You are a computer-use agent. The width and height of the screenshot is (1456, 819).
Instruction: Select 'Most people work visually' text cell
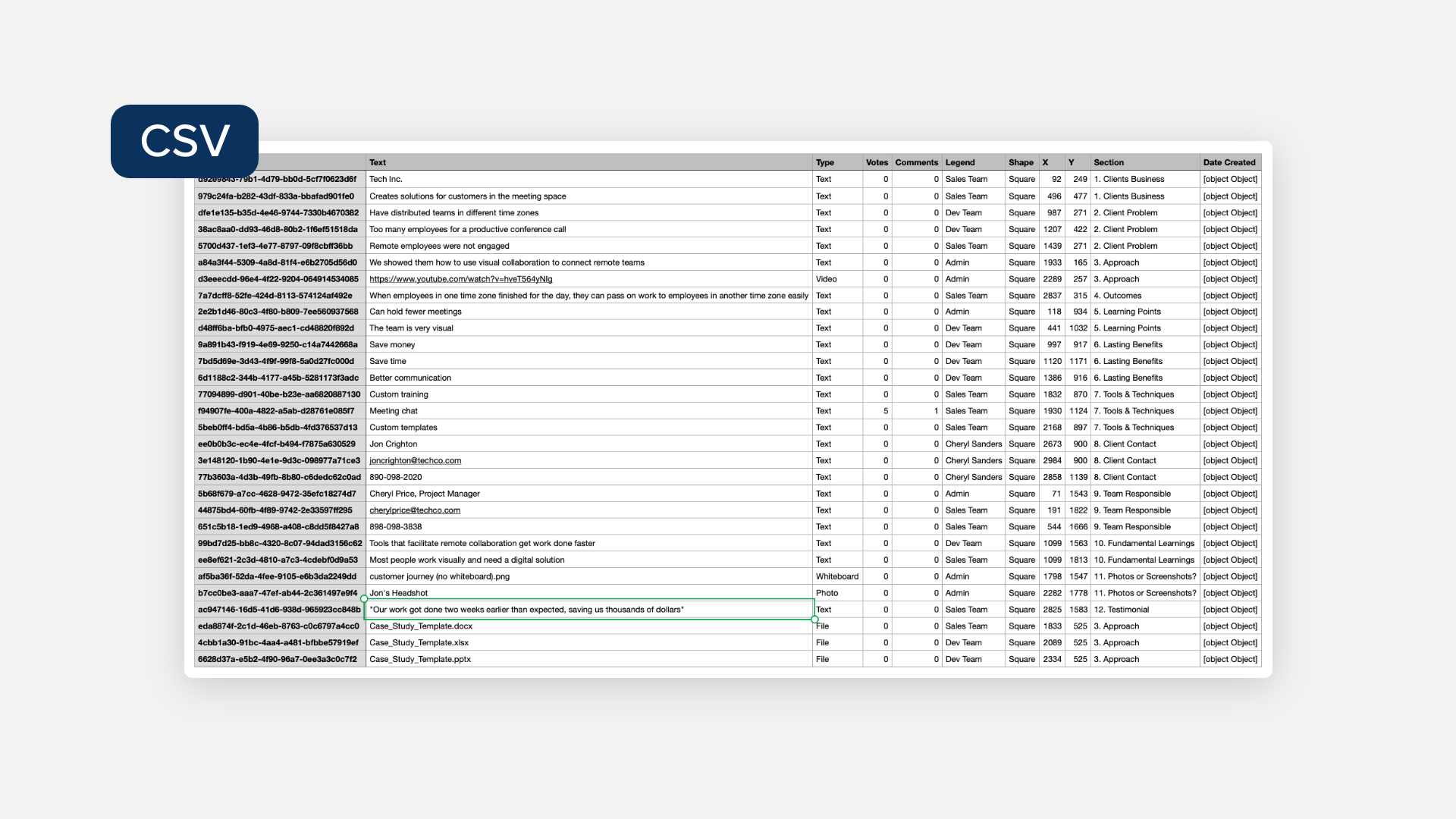point(589,560)
